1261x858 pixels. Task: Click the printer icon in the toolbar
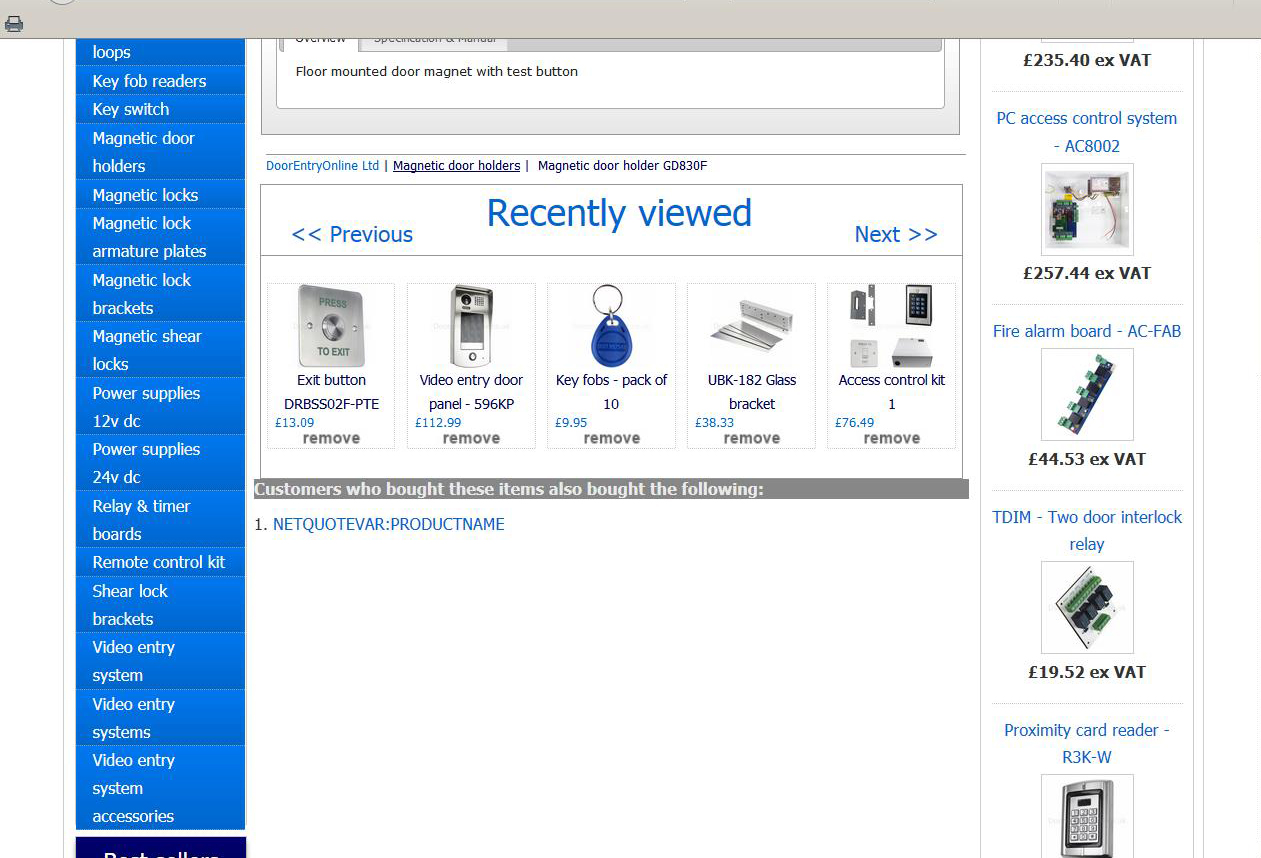click(x=14, y=24)
